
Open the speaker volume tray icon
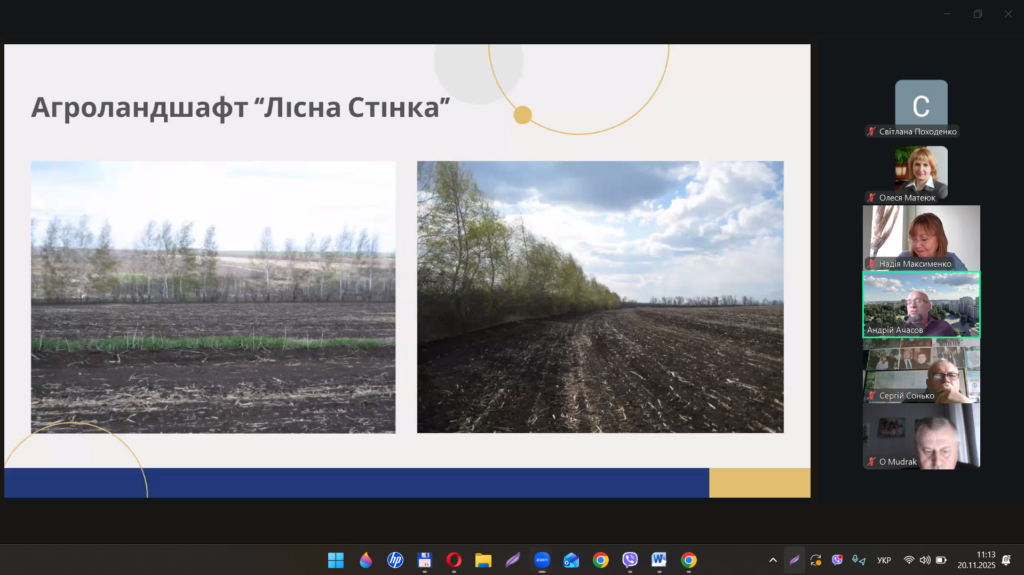pos(925,560)
